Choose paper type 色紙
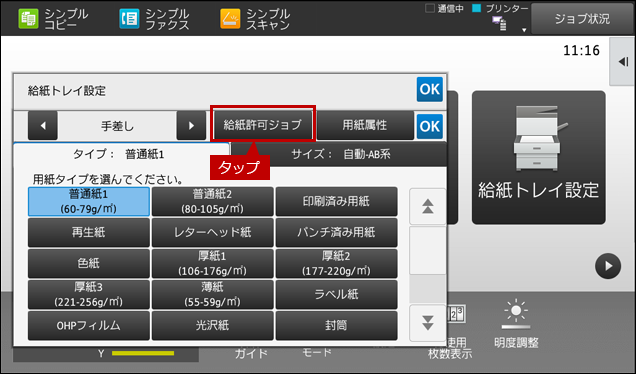 coord(89,263)
